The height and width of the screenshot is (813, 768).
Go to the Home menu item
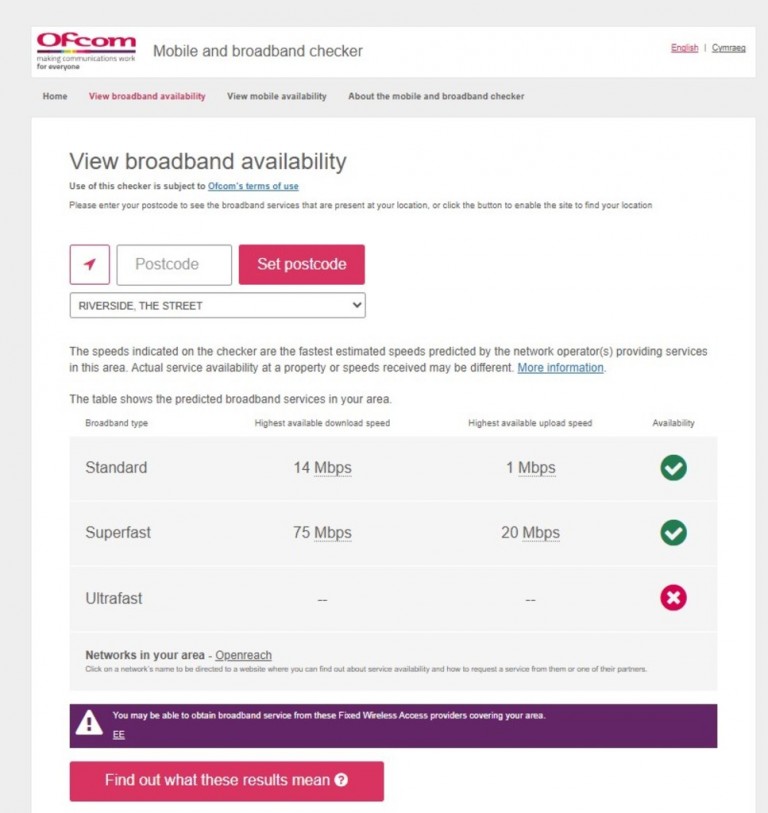(55, 96)
